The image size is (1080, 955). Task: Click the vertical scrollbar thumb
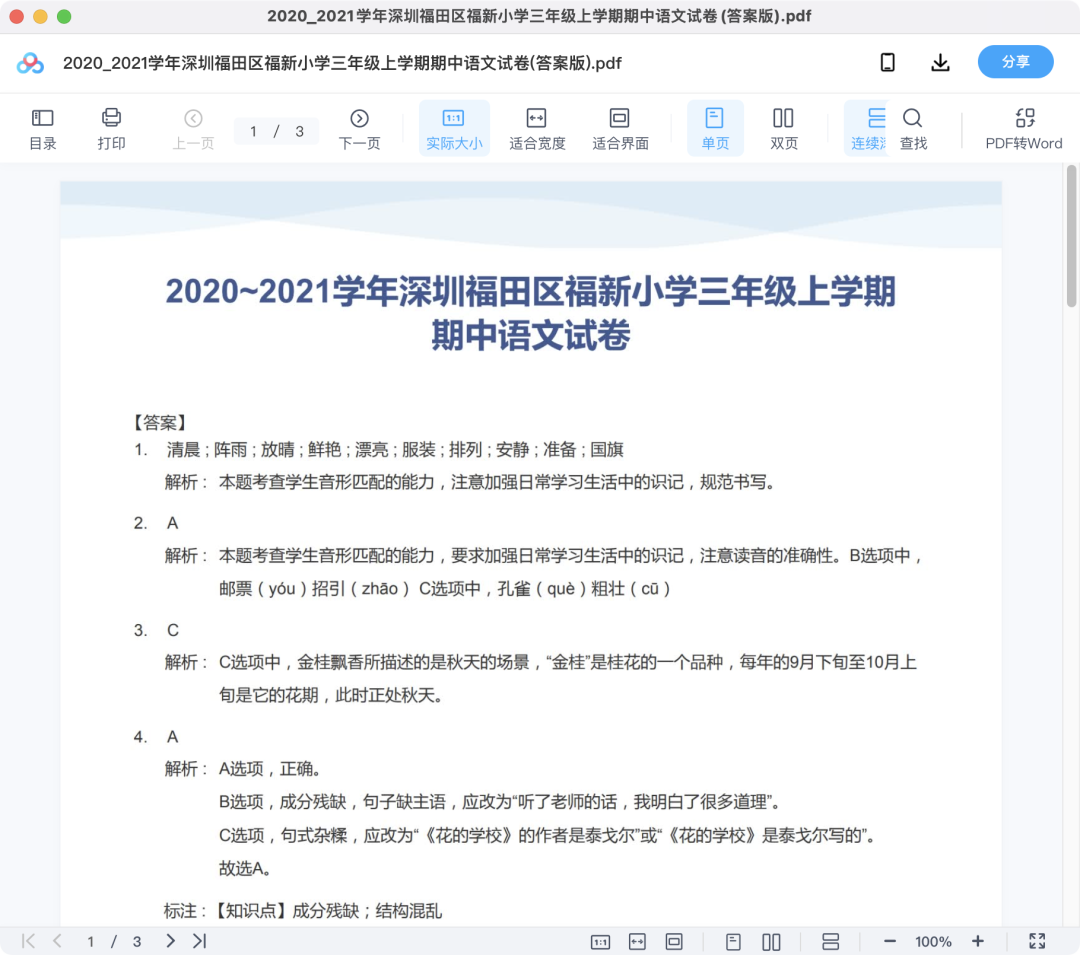coord(1071,235)
